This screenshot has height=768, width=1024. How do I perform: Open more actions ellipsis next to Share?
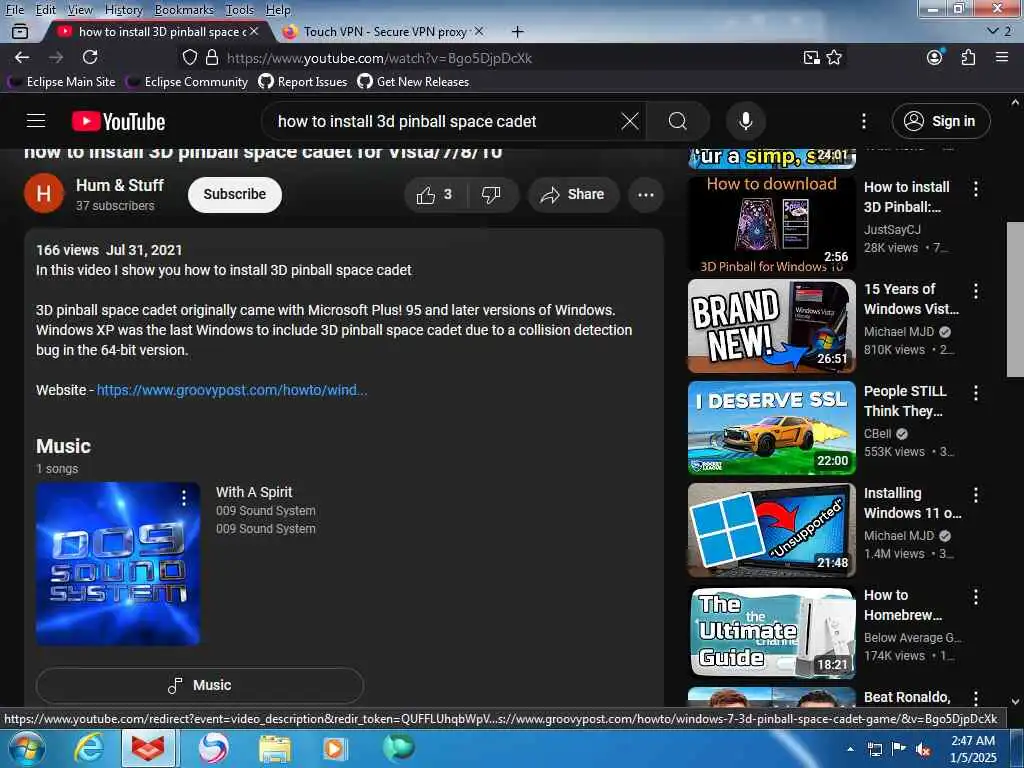(x=646, y=194)
